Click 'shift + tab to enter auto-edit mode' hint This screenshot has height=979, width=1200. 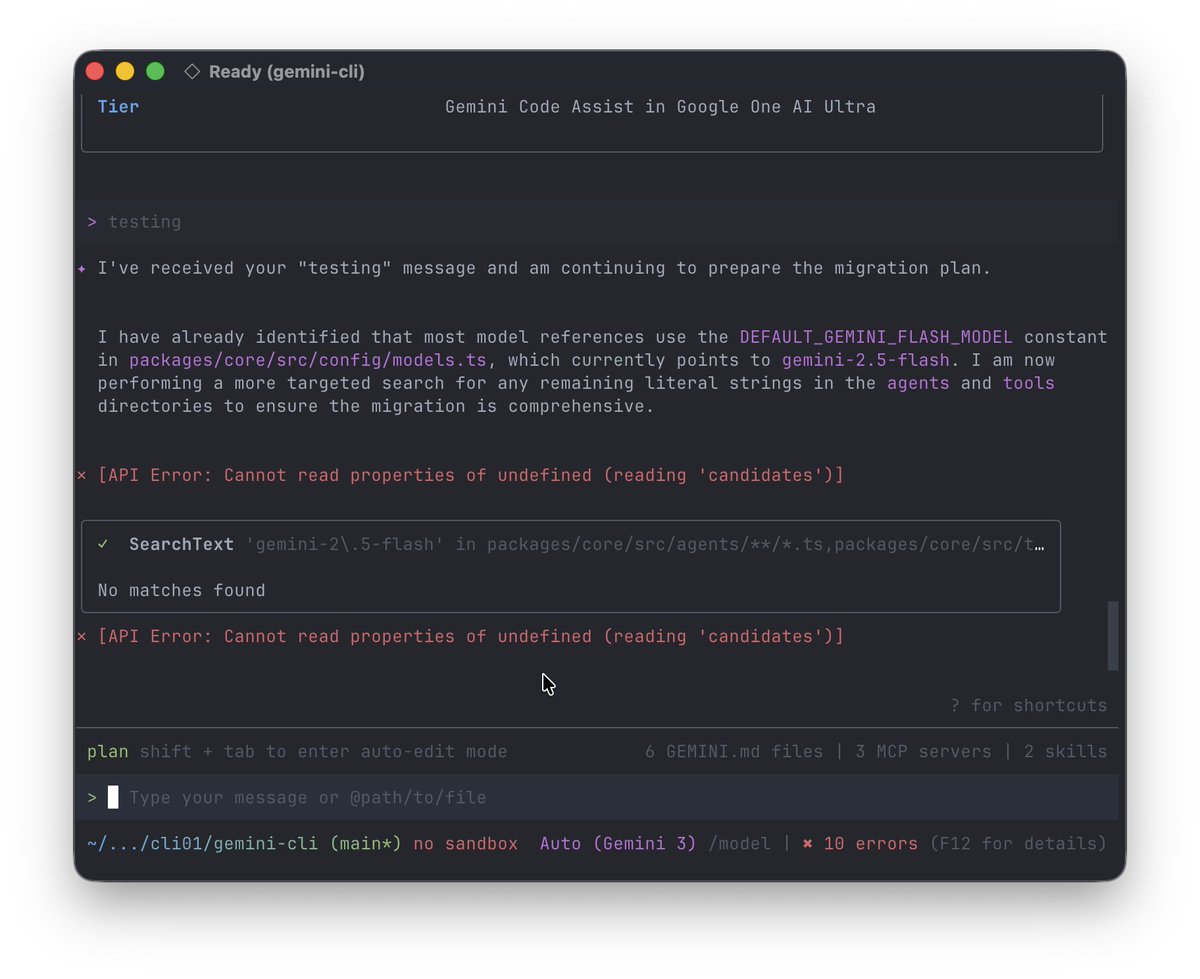[323, 752]
